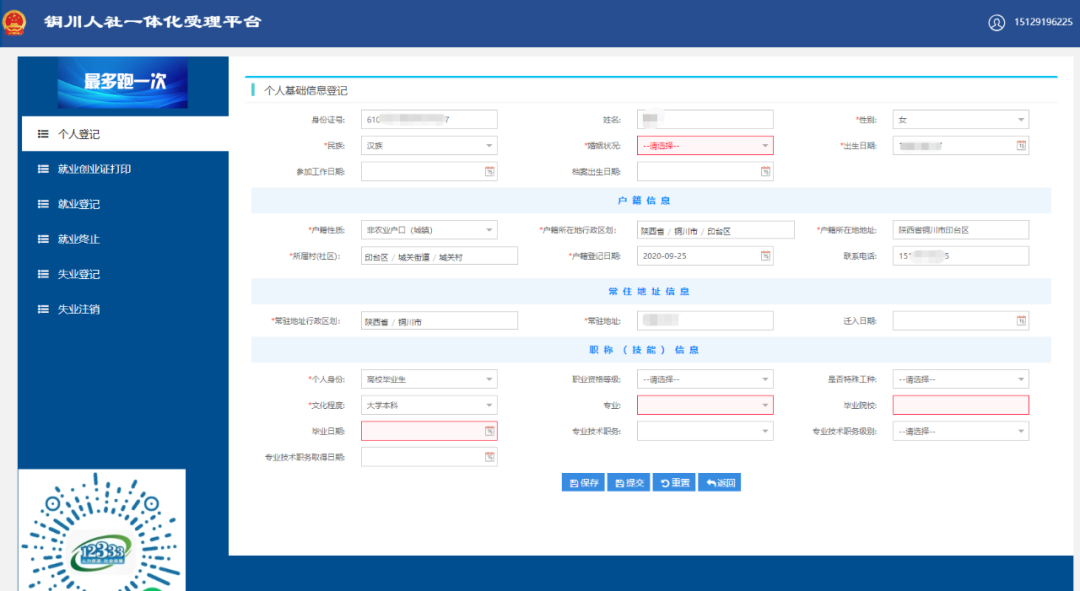This screenshot has width=1080, height=591.
Task: Open calendar icon for 迁入日期 field
Action: 1021,321
